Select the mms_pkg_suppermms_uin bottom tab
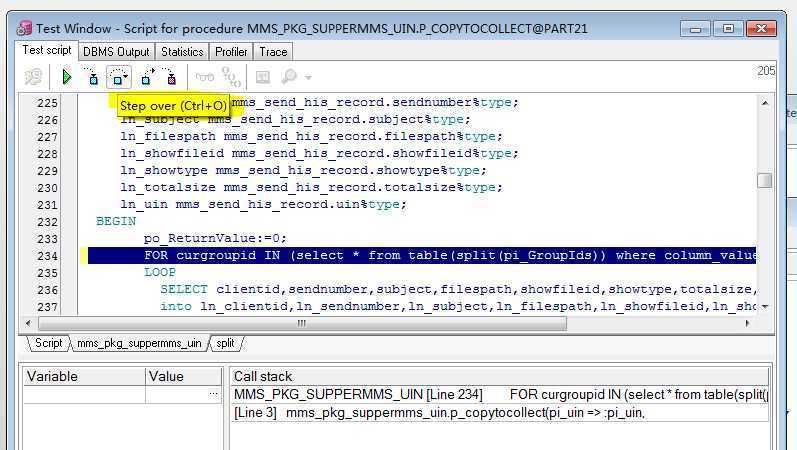This screenshot has width=797, height=450. pos(139,343)
